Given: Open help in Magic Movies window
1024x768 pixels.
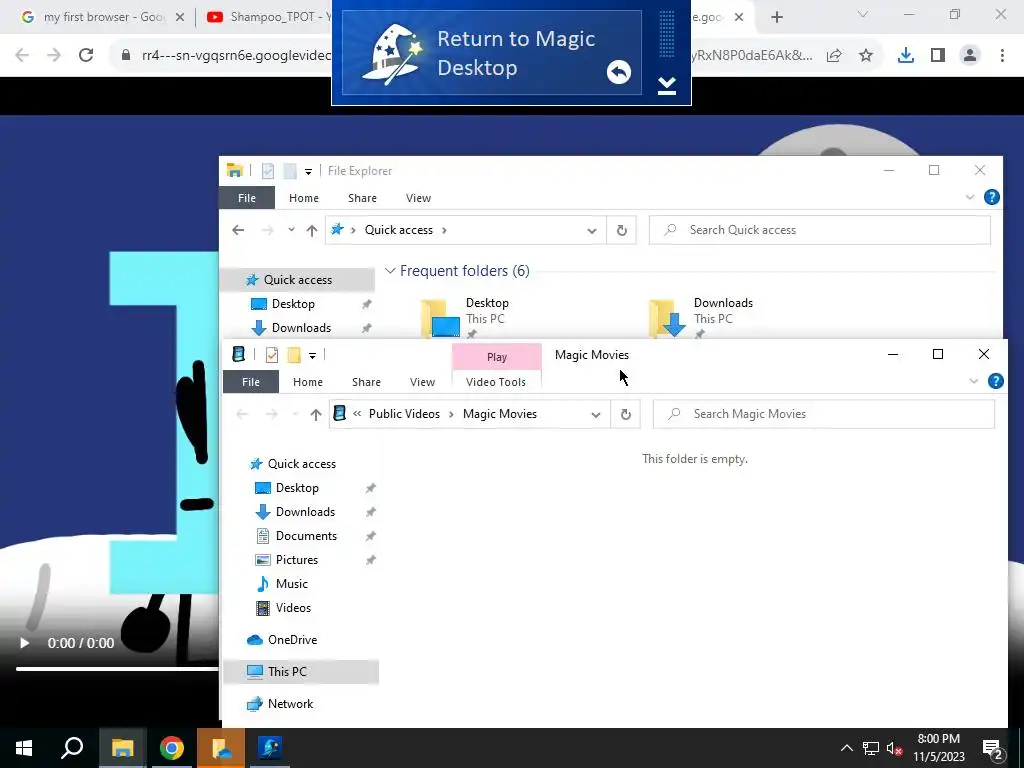Looking at the screenshot, I should [995, 381].
